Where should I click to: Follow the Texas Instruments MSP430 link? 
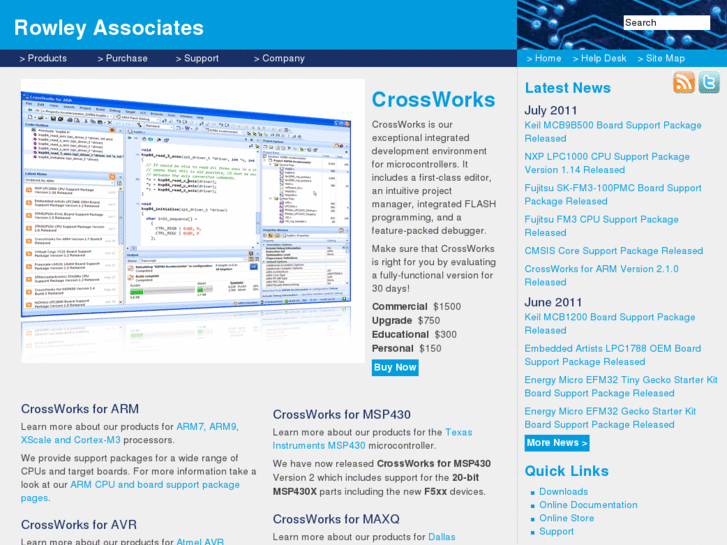(372, 439)
